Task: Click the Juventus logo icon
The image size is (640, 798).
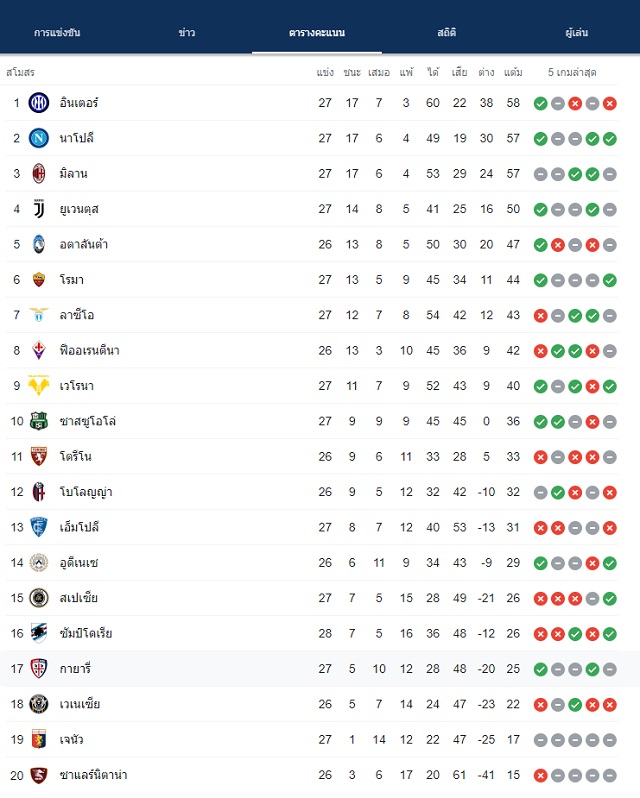Action: tap(39, 209)
